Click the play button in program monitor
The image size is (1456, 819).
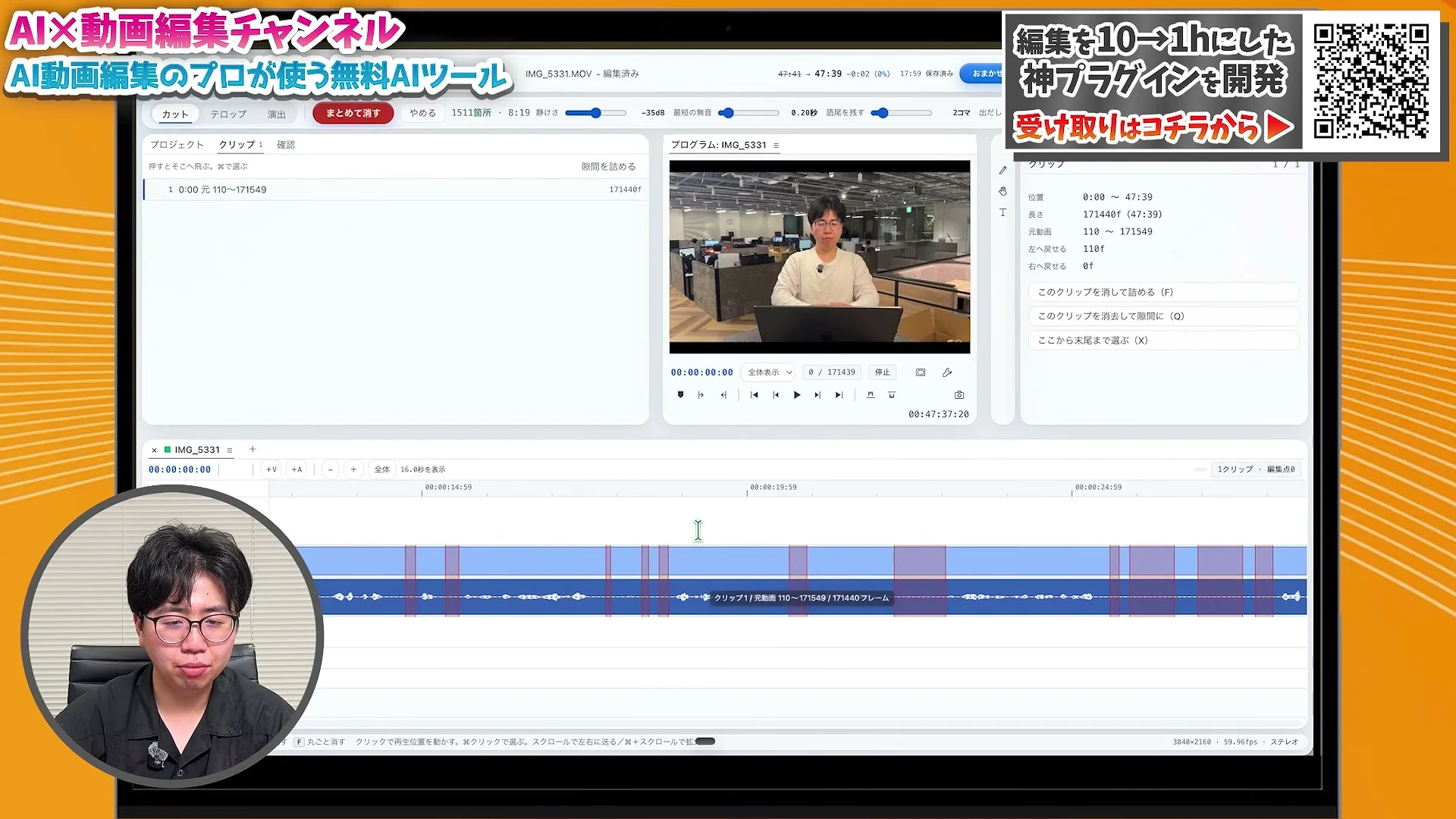[796, 395]
